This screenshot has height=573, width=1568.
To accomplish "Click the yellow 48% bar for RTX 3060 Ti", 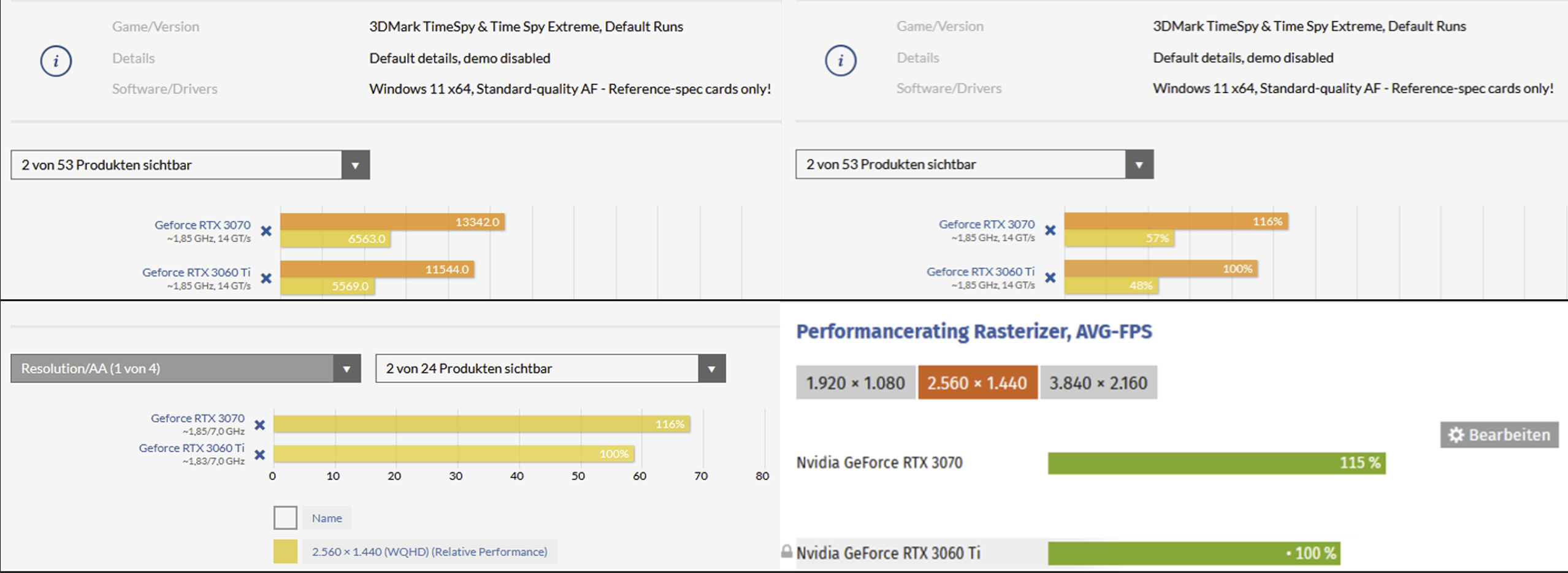I will pos(1111,286).
